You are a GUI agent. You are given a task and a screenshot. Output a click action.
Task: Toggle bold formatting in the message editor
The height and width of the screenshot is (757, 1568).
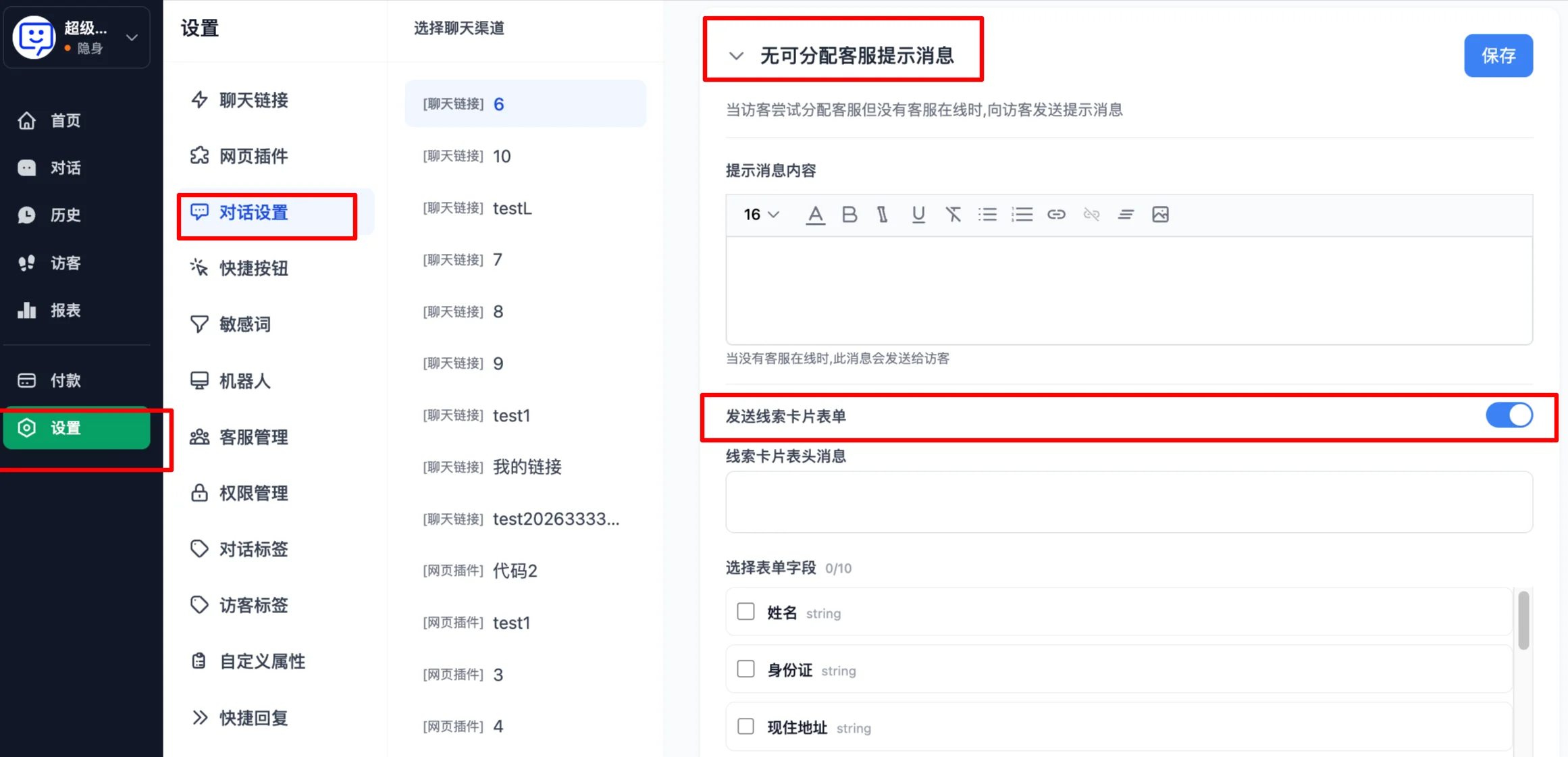[x=850, y=214]
